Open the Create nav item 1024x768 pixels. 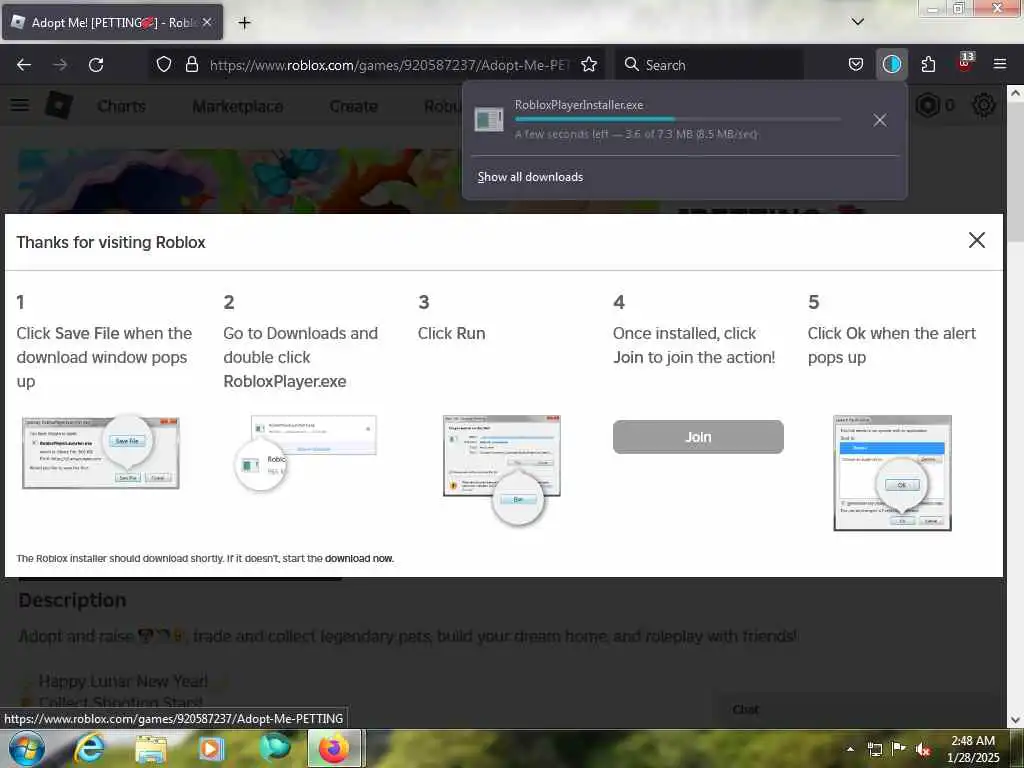click(x=353, y=106)
